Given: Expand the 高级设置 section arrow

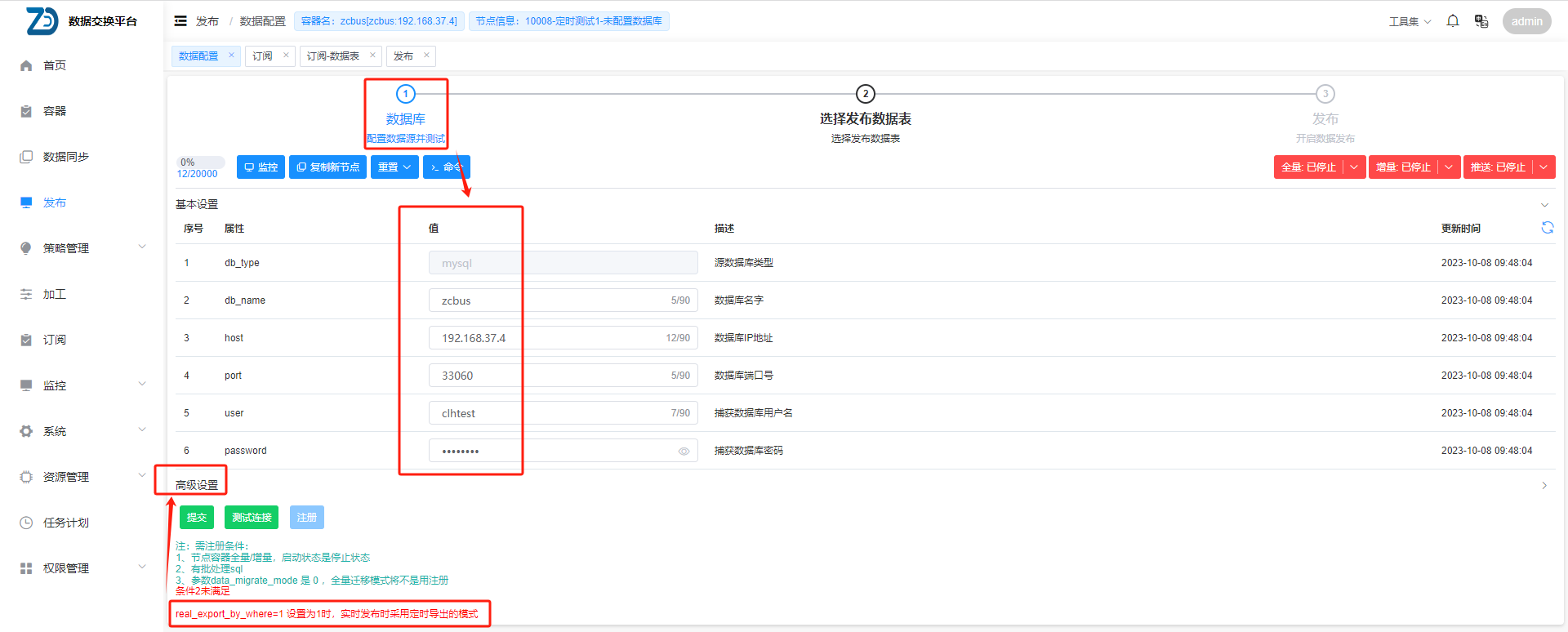Looking at the screenshot, I should pos(1543,485).
